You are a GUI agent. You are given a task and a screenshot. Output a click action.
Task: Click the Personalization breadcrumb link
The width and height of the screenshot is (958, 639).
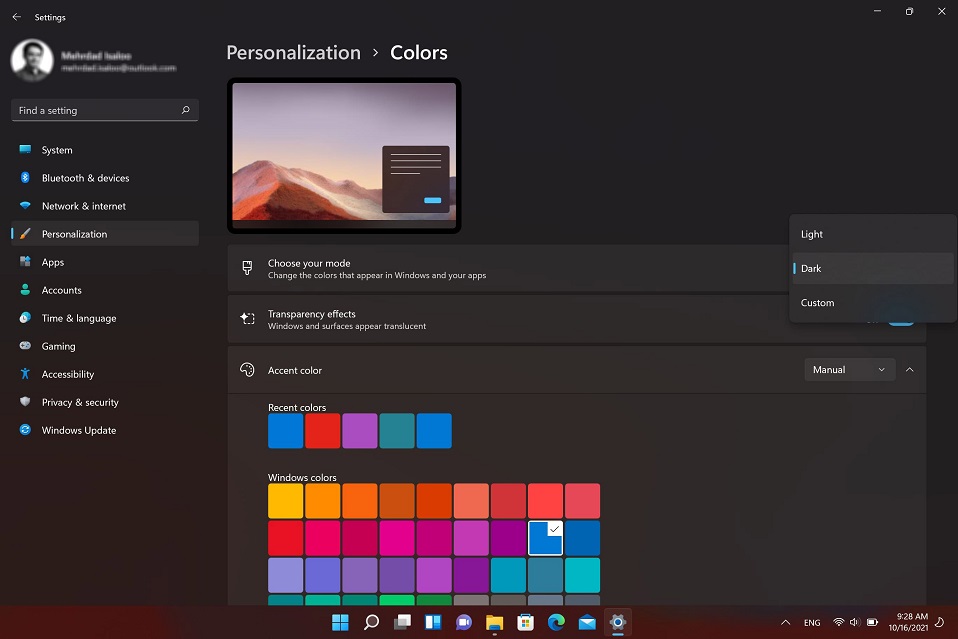[x=293, y=53]
